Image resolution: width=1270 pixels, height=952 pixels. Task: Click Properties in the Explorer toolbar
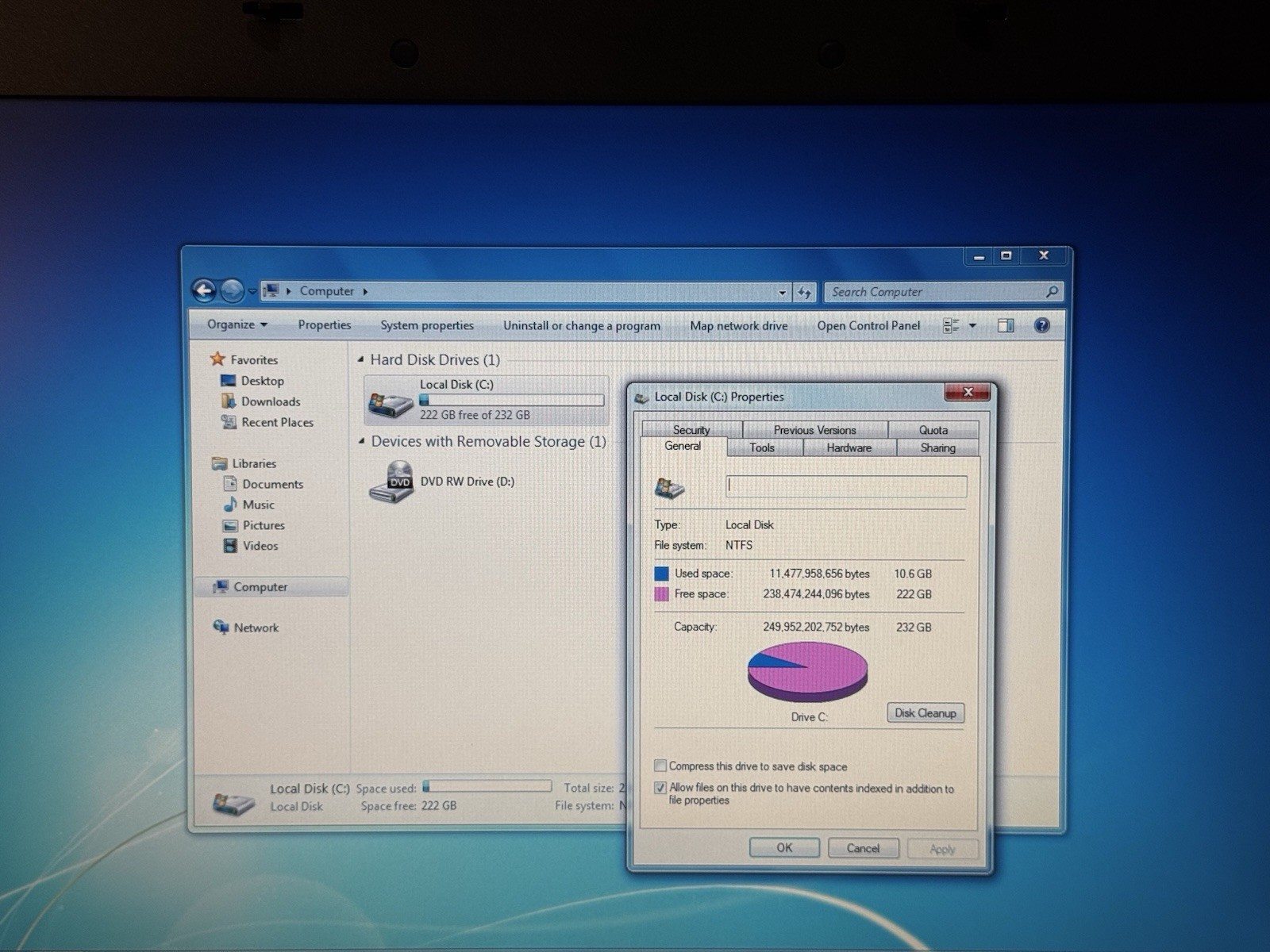click(324, 324)
